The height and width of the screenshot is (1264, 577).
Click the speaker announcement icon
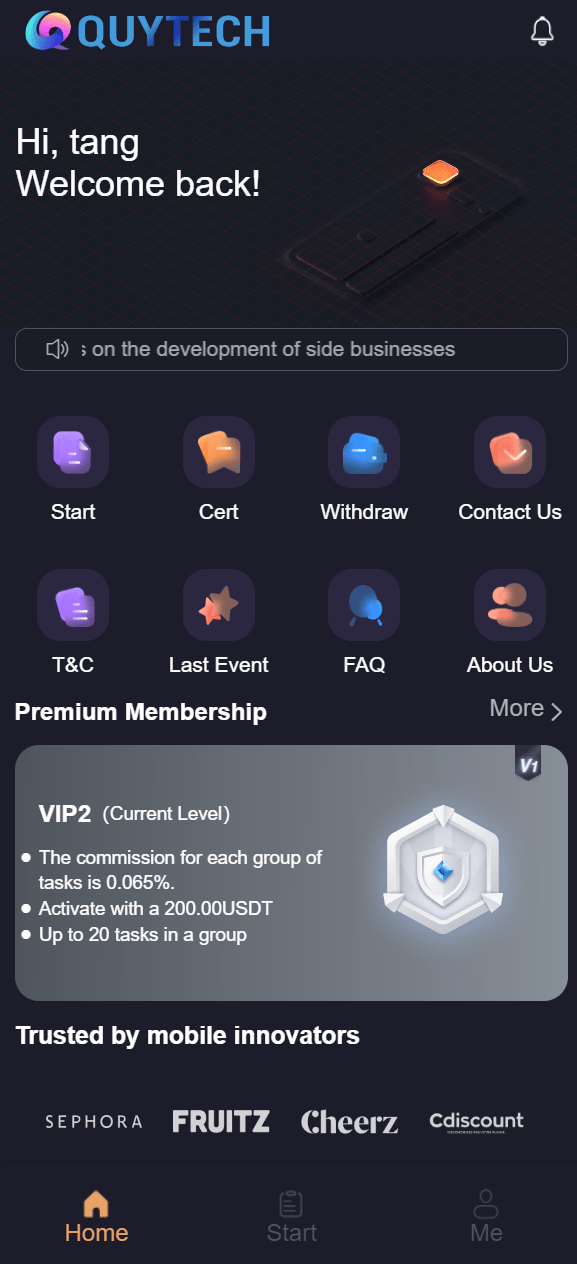pyautogui.click(x=57, y=349)
